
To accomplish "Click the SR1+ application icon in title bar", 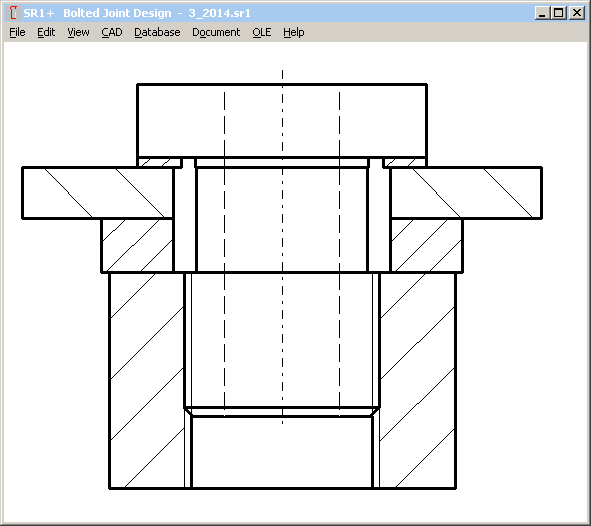I will [14, 13].
